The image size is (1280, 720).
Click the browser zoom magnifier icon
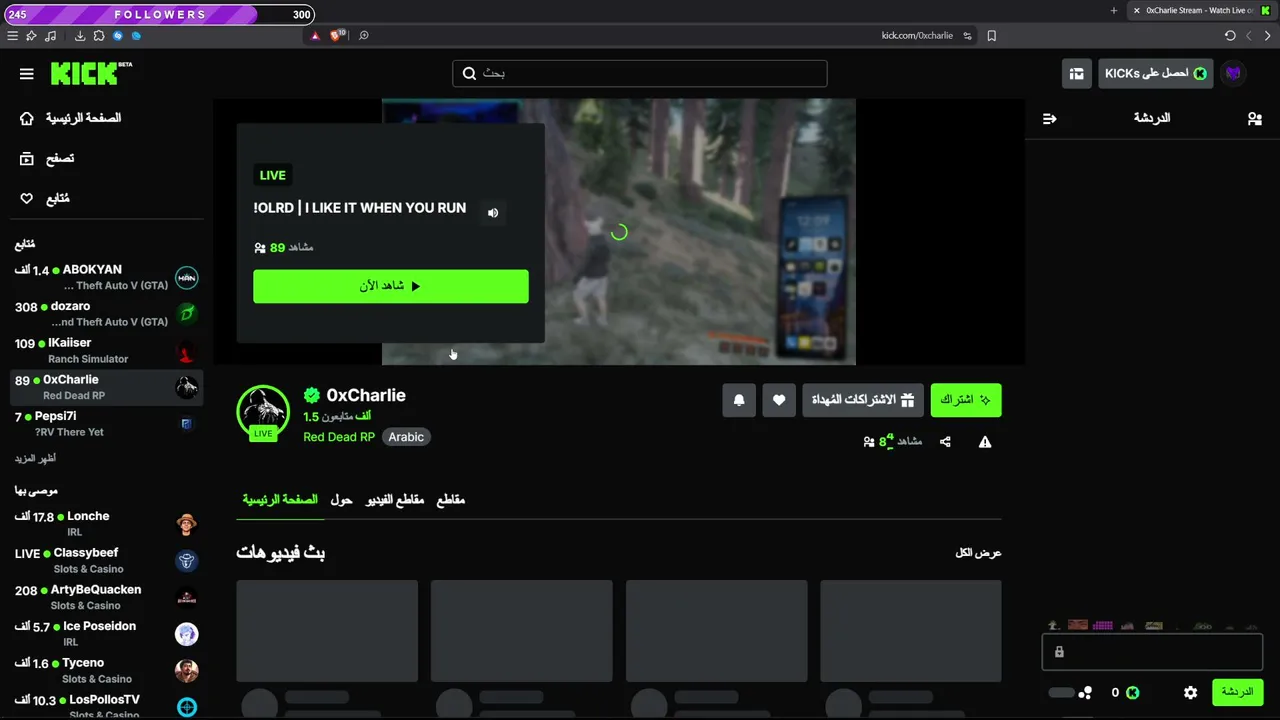click(364, 36)
